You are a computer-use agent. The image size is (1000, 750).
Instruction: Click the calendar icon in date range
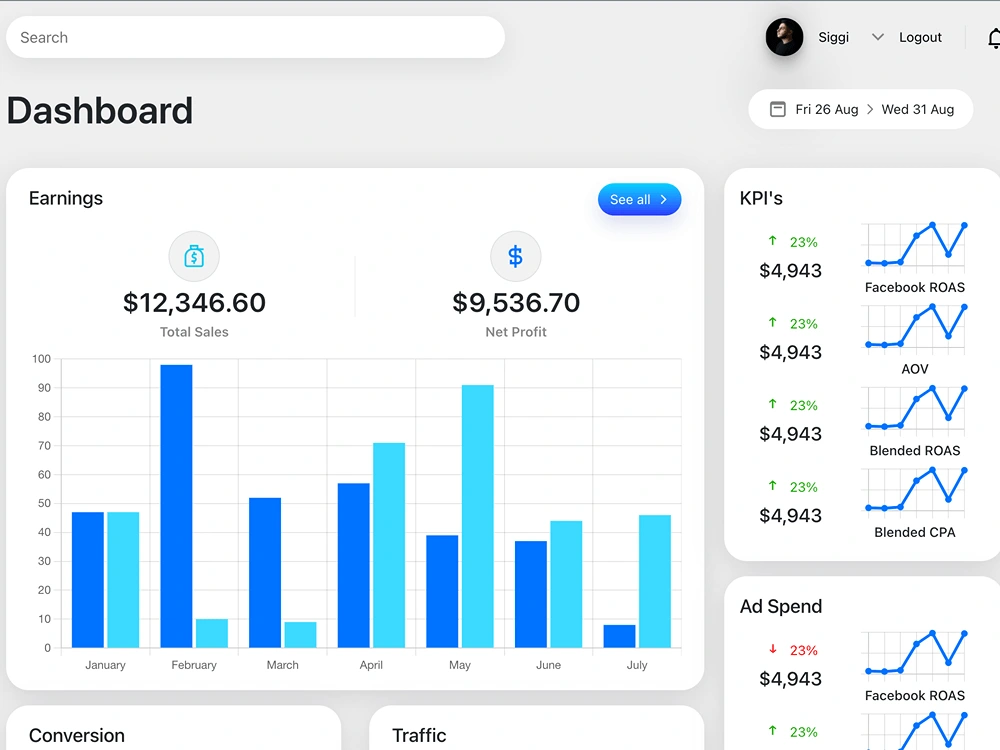click(x=777, y=109)
